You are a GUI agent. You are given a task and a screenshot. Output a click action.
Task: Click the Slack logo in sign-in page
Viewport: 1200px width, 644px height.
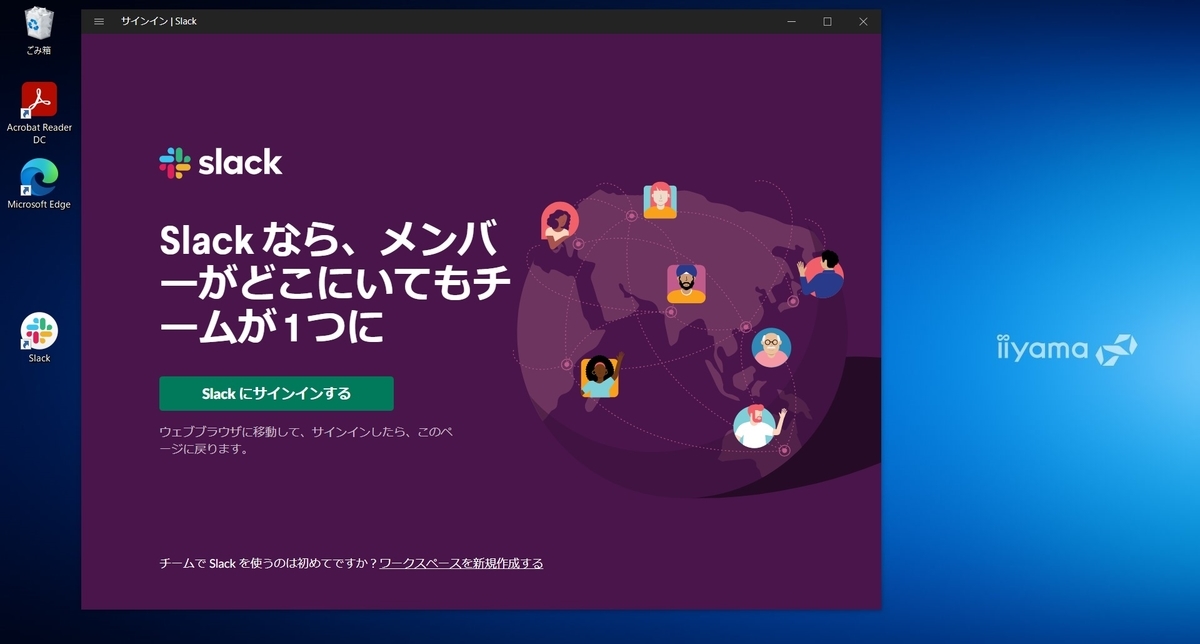point(221,162)
